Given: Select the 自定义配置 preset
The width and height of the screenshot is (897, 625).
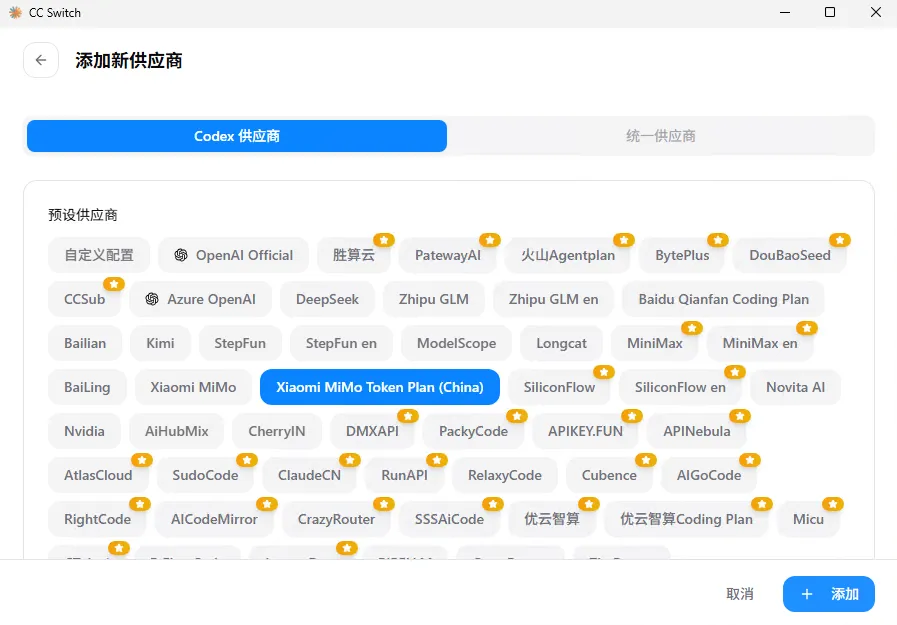Looking at the screenshot, I should point(99,255).
